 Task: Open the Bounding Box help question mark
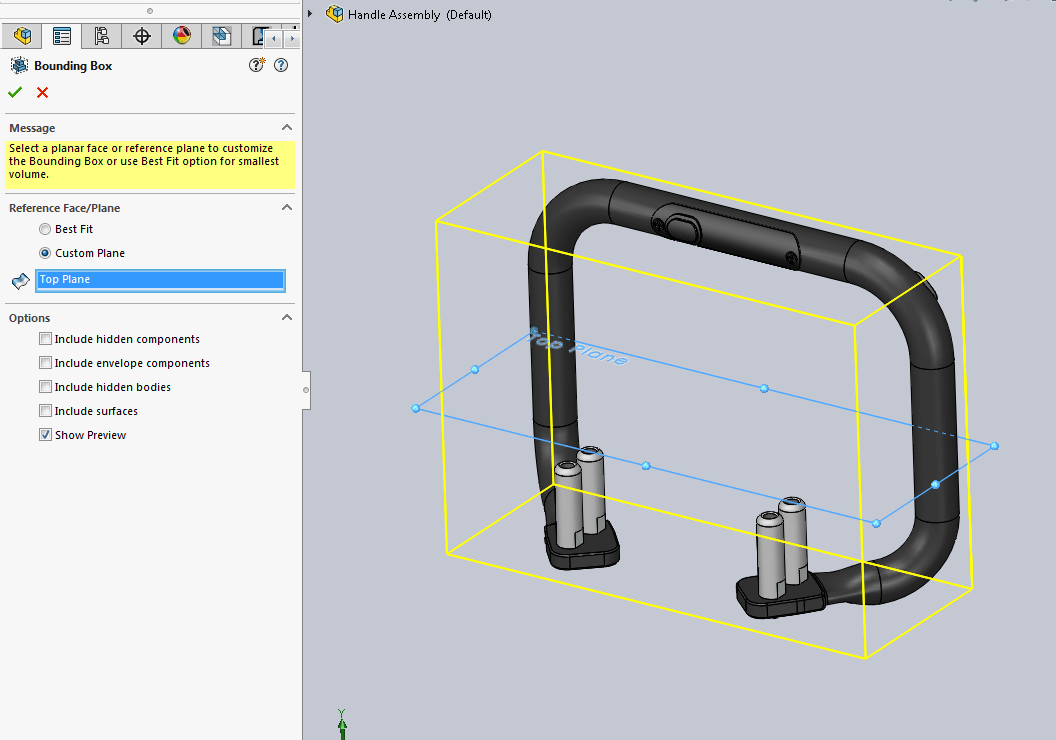coord(281,65)
